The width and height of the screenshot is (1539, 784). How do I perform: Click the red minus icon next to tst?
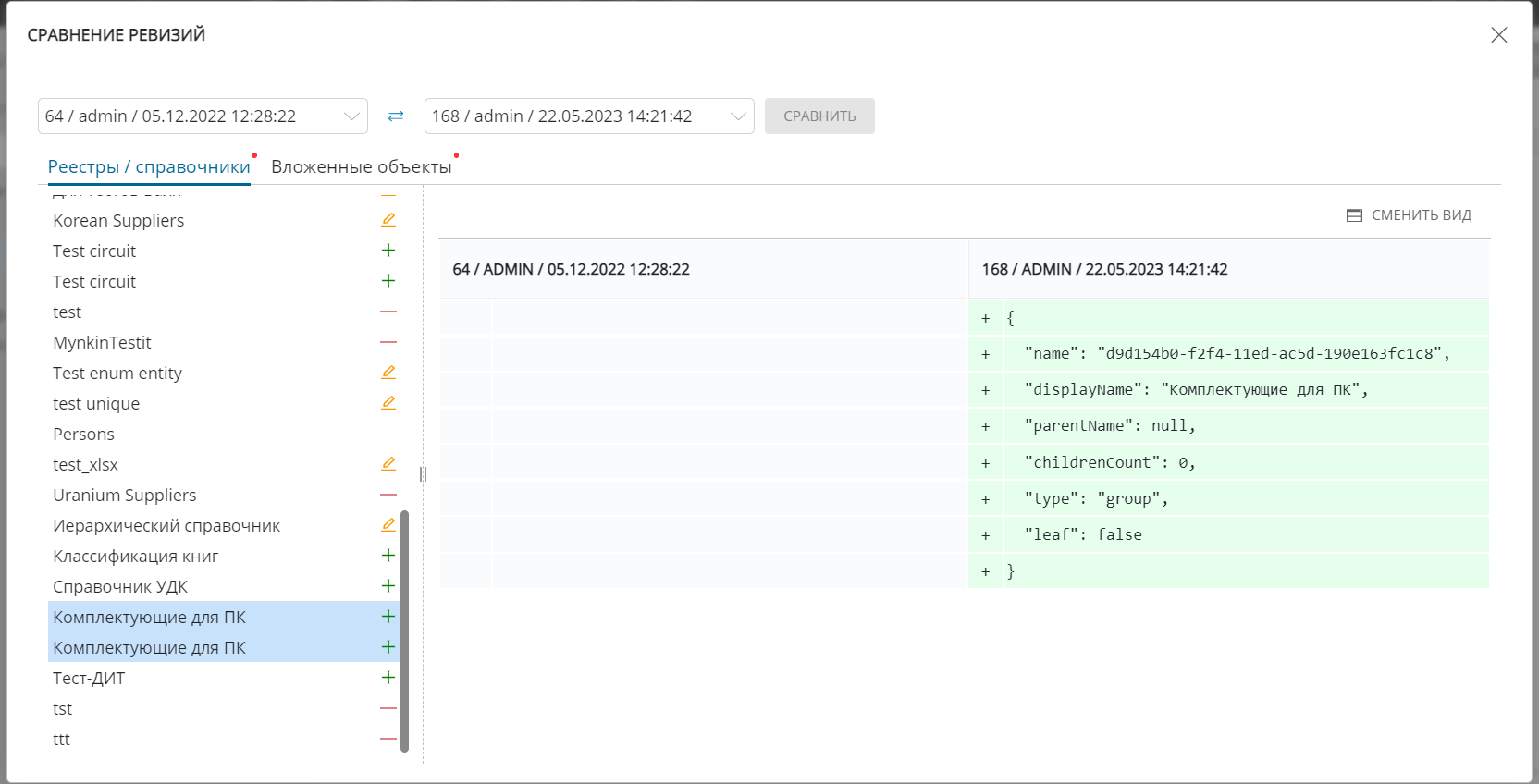[x=388, y=708]
